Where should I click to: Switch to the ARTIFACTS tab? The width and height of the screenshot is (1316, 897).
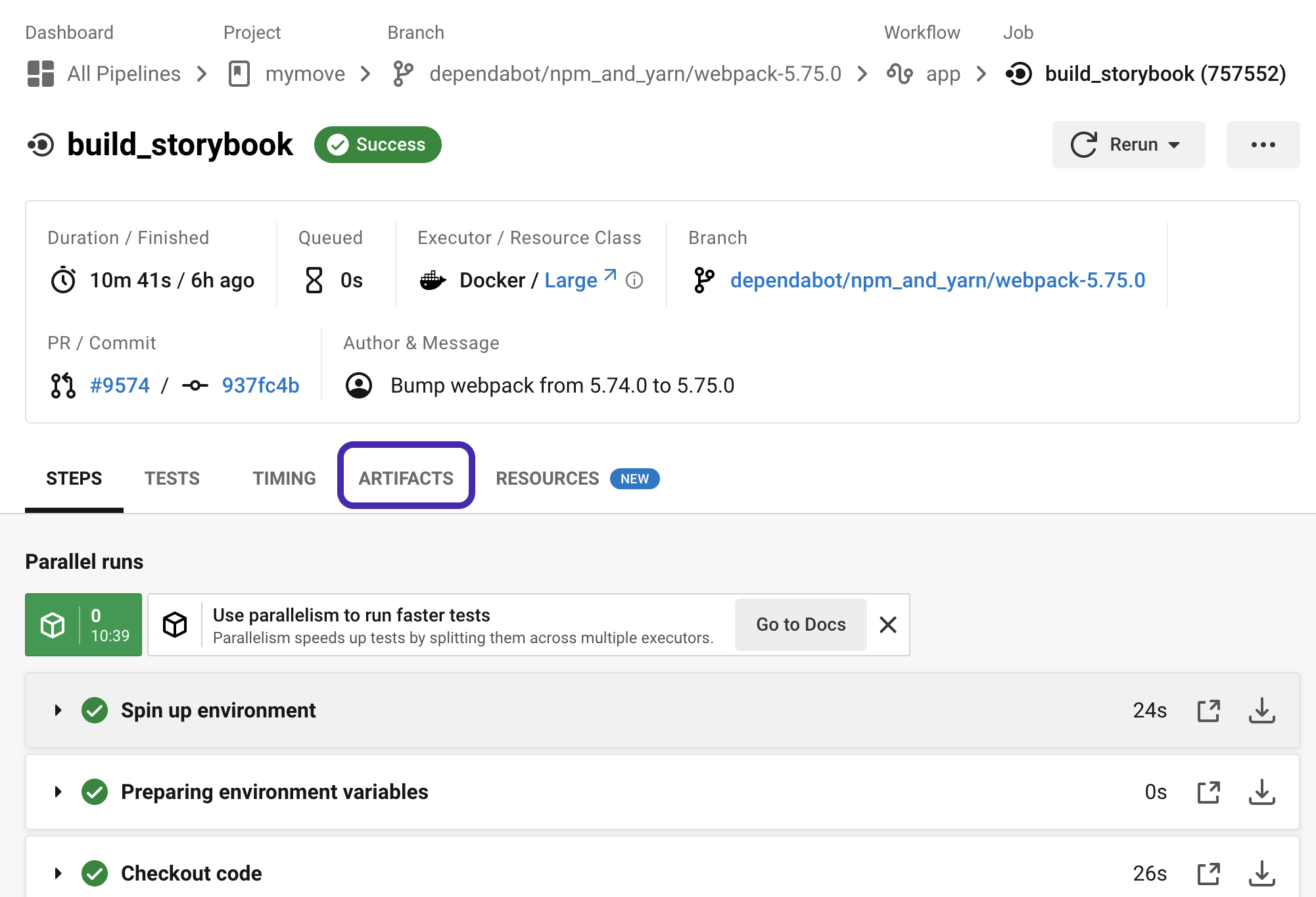406,478
